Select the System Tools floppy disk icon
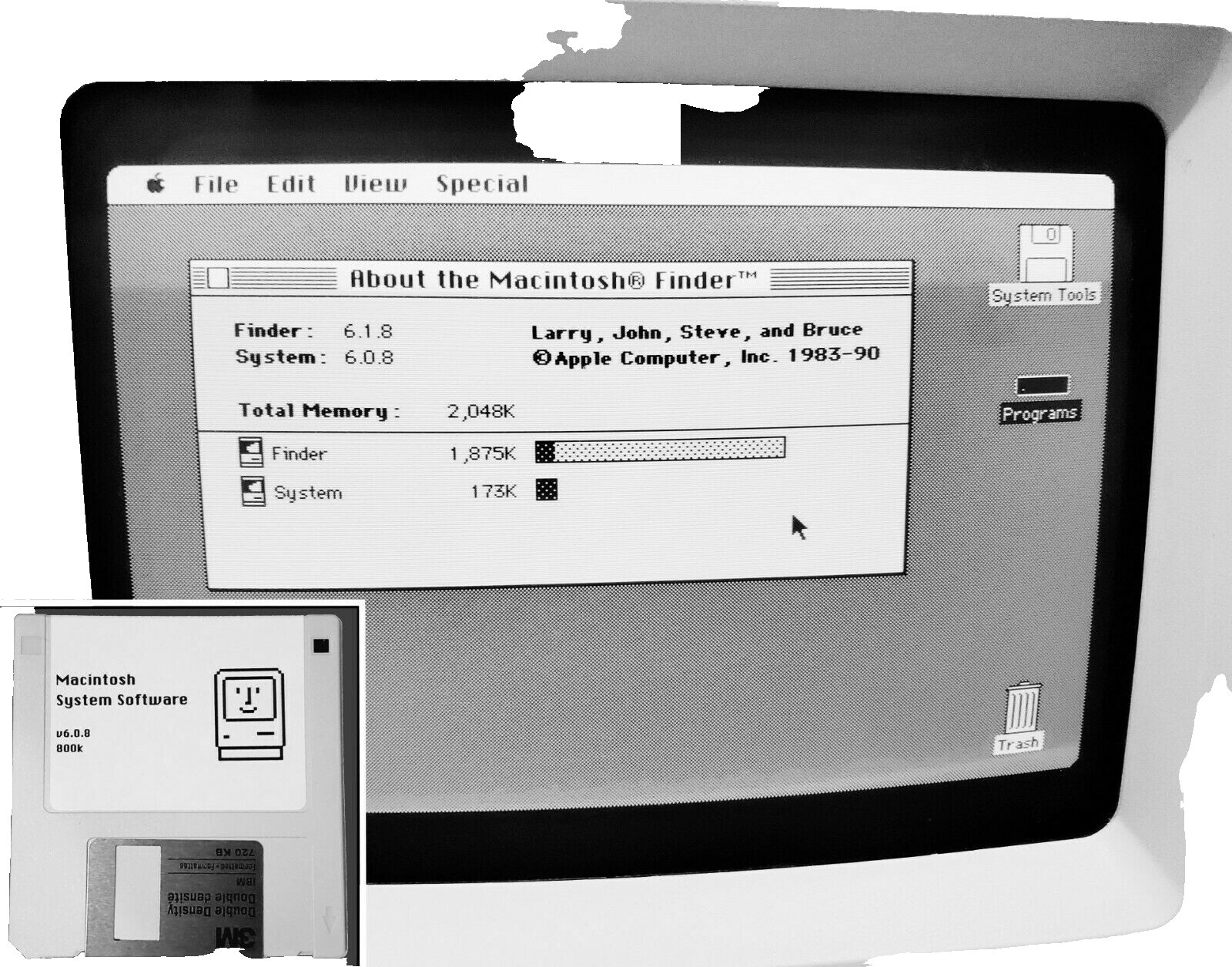The height and width of the screenshot is (967, 1232). tap(1046, 253)
